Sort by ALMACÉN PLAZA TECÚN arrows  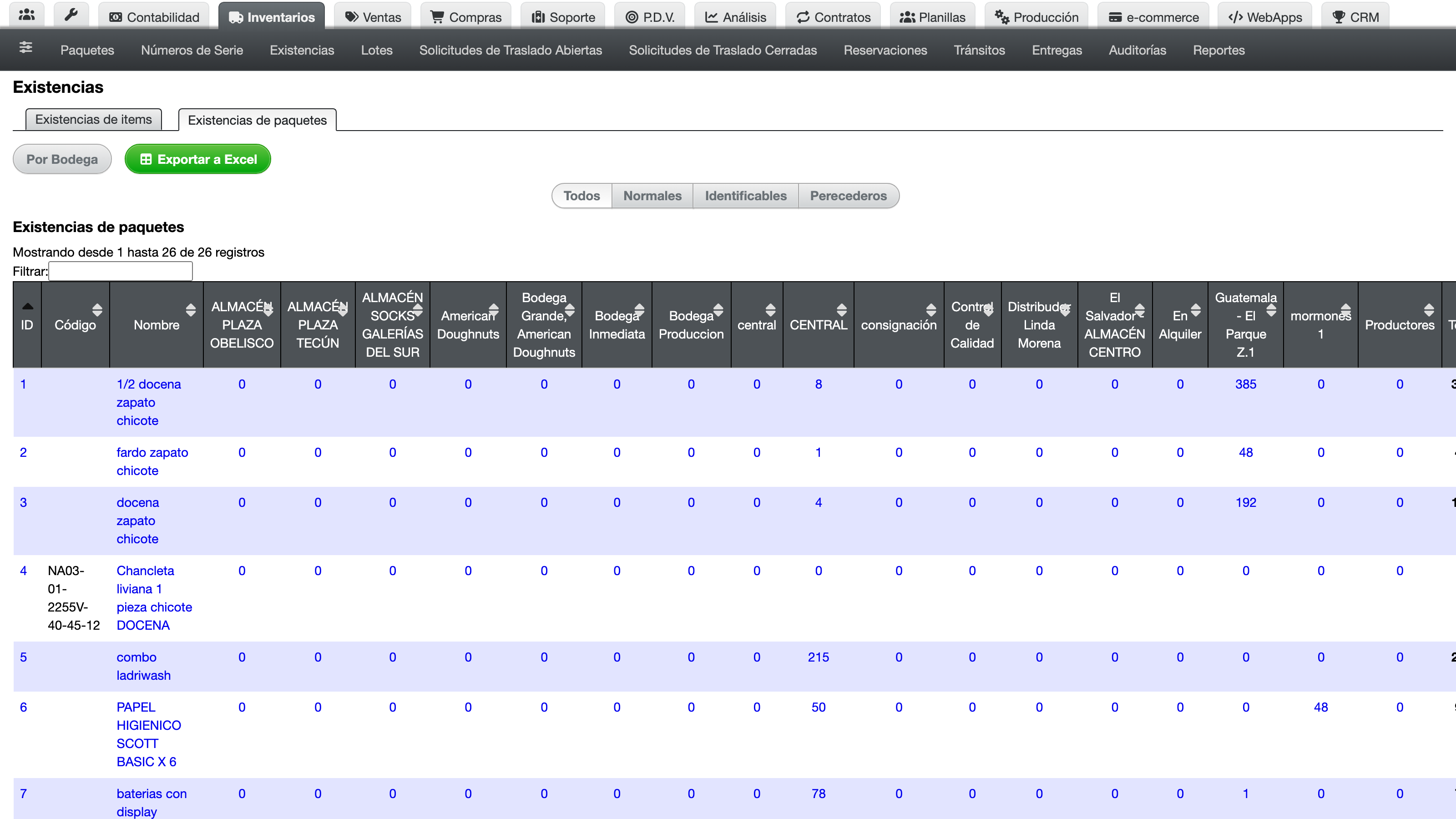[343, 310]
